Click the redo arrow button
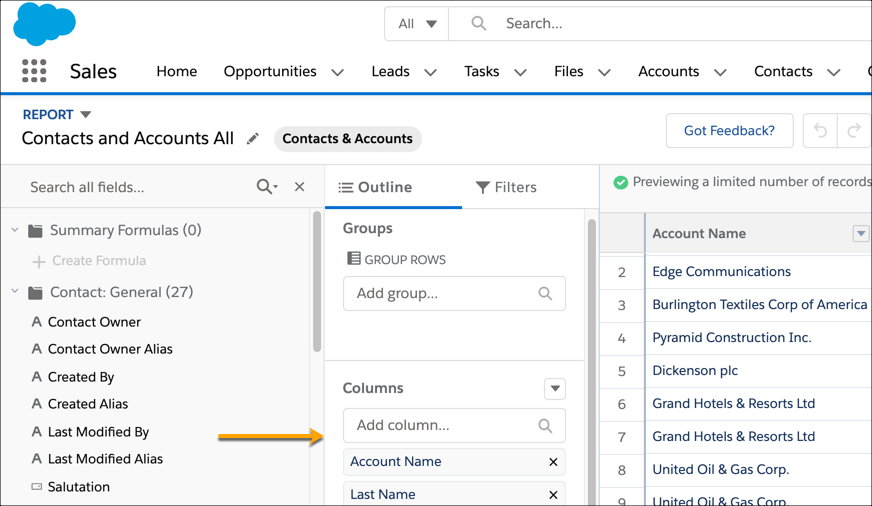 click(854, 131)
